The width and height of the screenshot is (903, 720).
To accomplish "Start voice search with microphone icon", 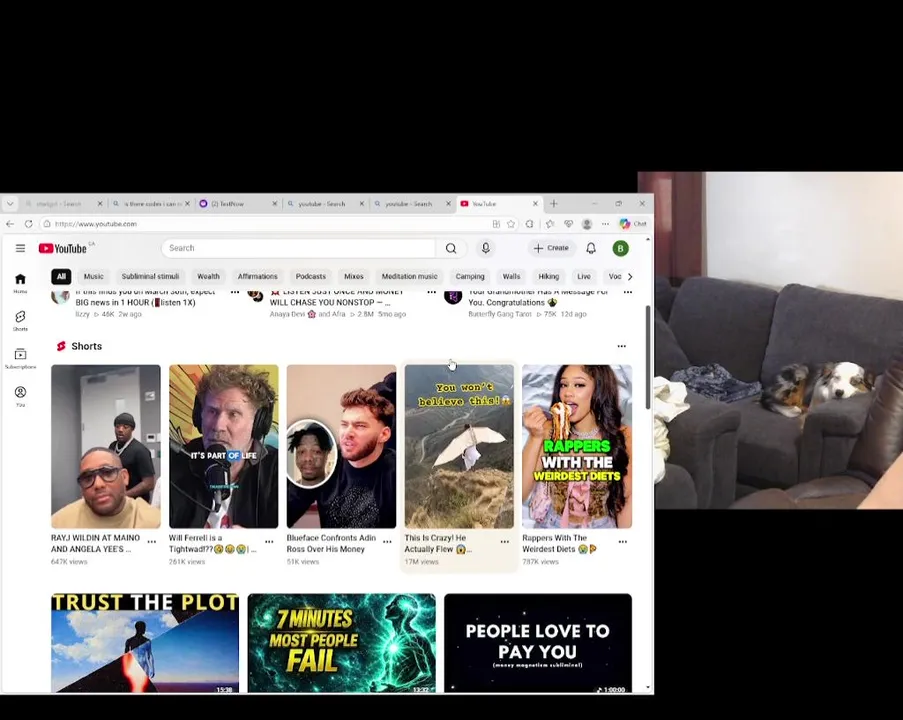I will tap(485, 248).
